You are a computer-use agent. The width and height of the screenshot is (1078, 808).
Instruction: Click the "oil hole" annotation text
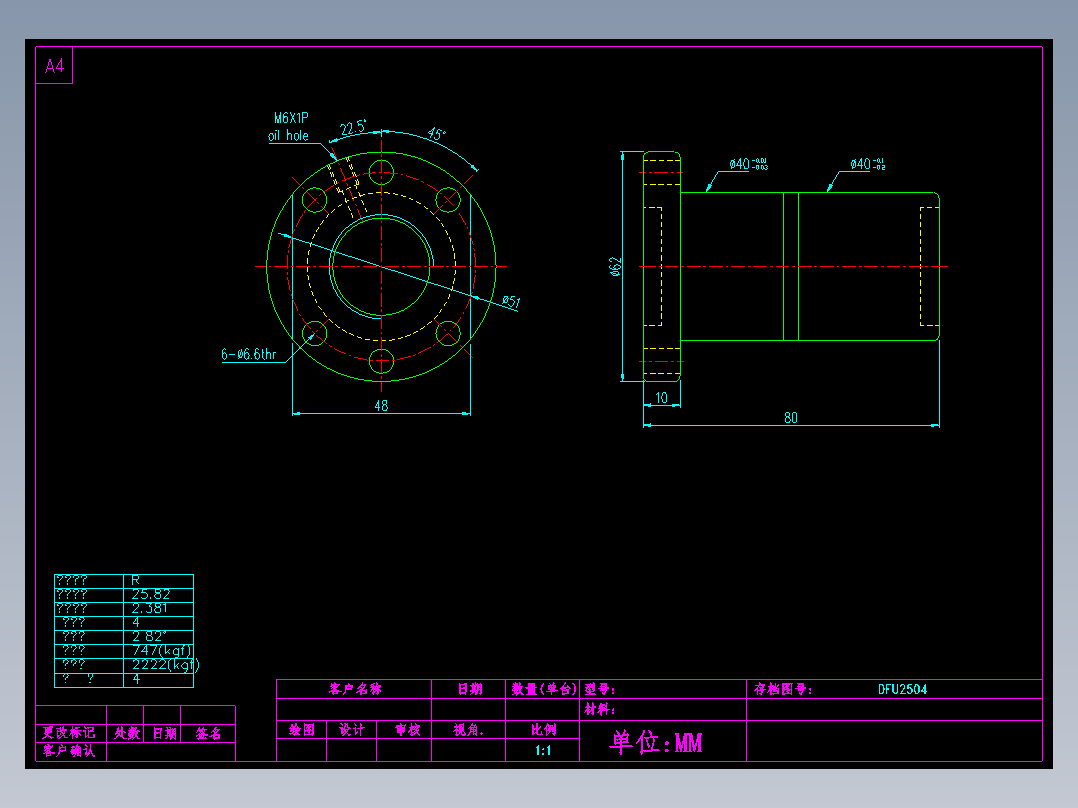[288, 135]
